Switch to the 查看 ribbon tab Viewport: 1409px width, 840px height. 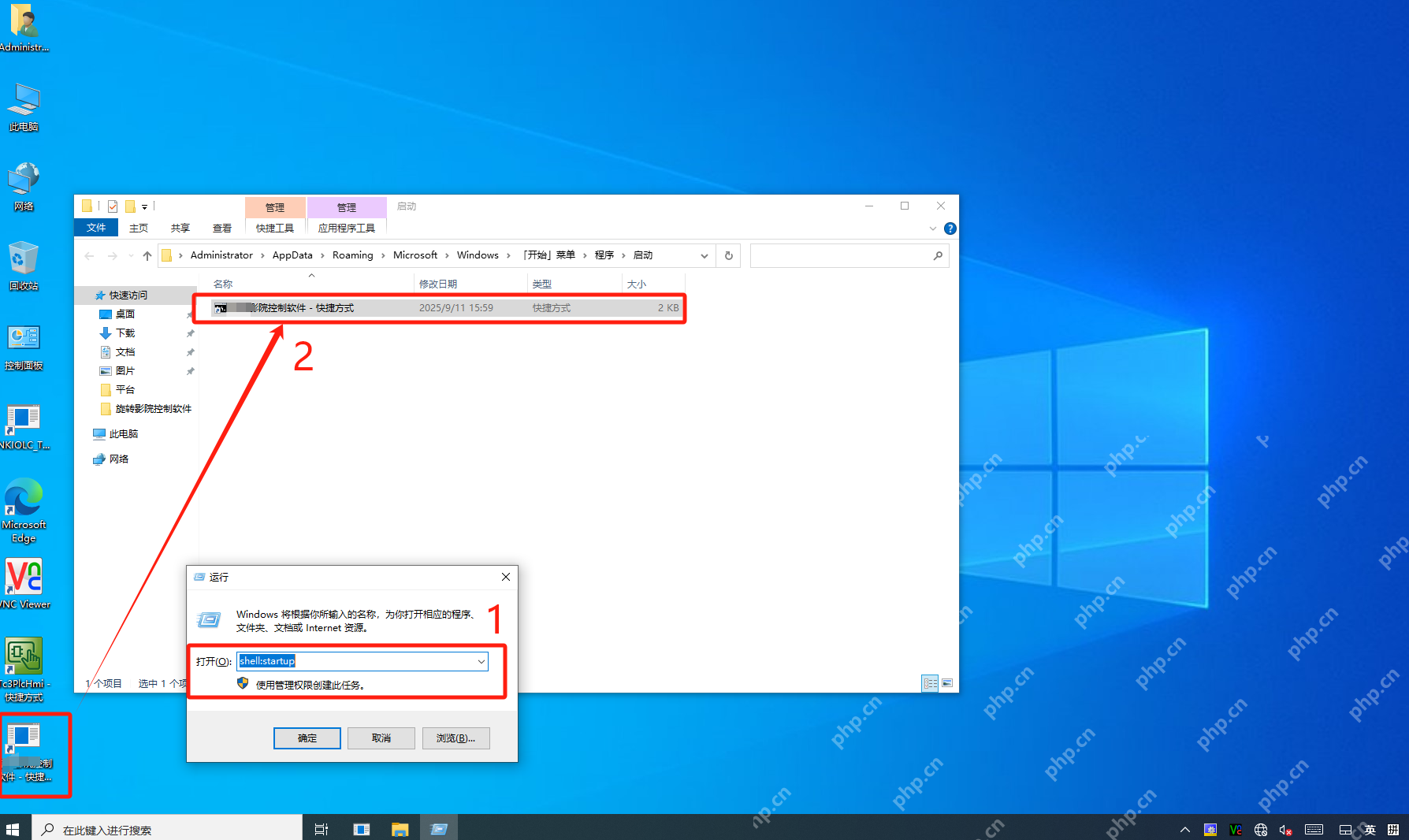(222, 228)
